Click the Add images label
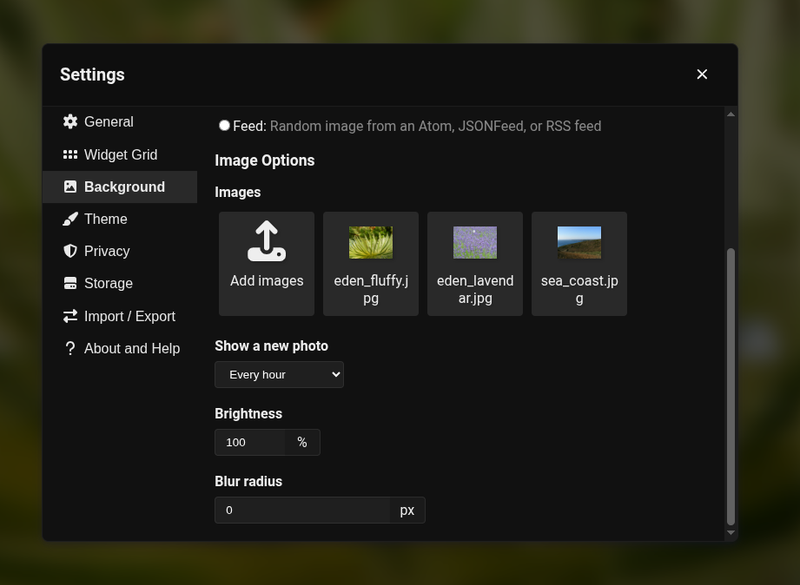The width and height of the screenshot is (800, 585). click(267, 281)
